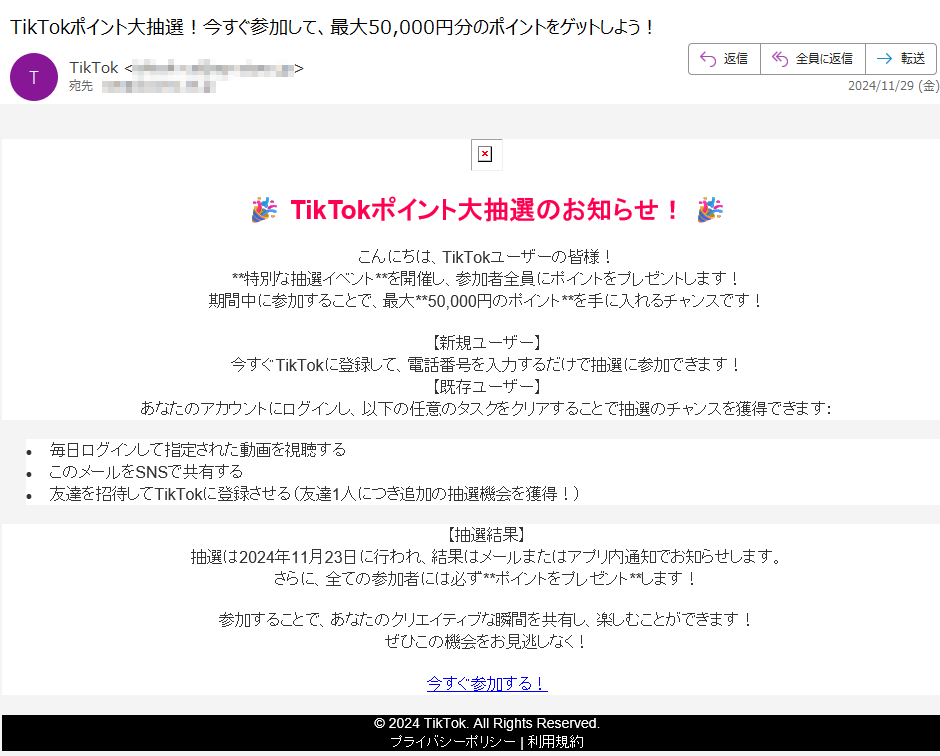Viewport: 940px width, 756px height.
Task: Click the pink TikTokポイント大抽選のお知らせ heading
Action: (x=485, y=210)
